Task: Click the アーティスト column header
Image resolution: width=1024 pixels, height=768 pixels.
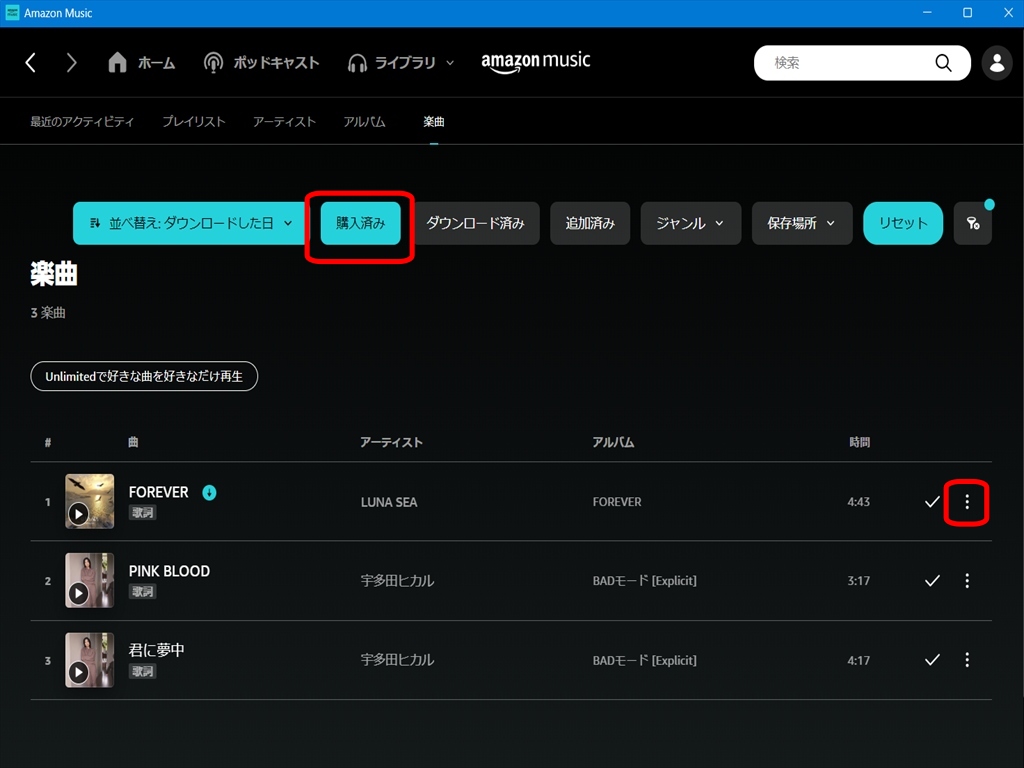Action: pos(391,442)
